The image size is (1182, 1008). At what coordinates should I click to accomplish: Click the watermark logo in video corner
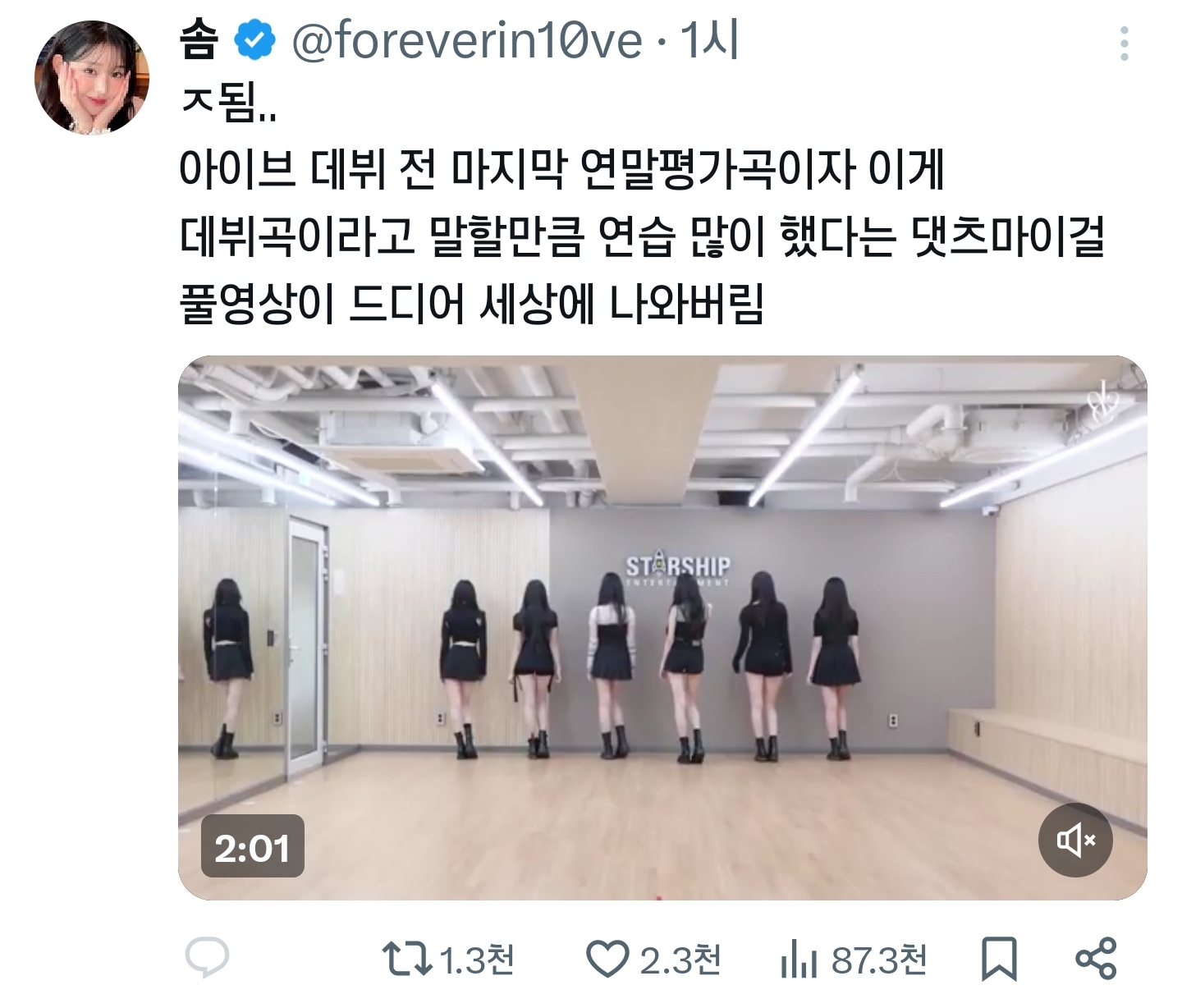point(1104,404)
